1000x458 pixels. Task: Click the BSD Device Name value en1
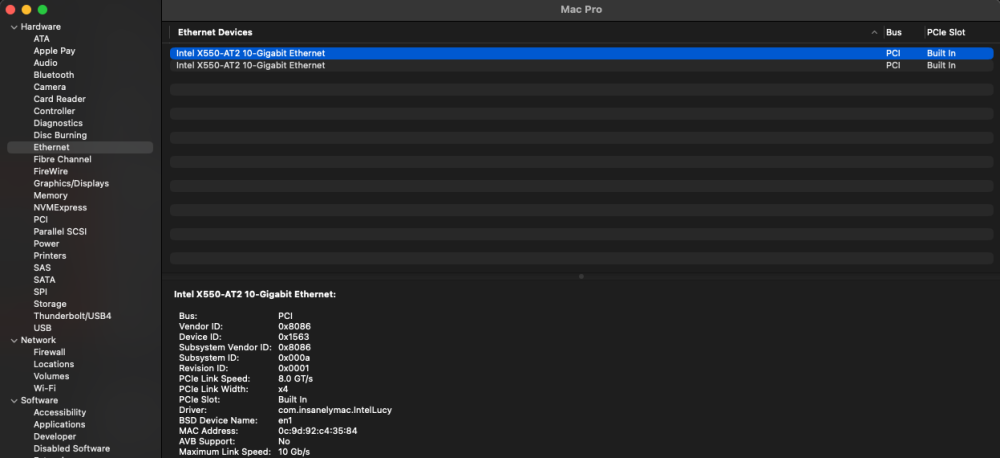tap(285, 421)
